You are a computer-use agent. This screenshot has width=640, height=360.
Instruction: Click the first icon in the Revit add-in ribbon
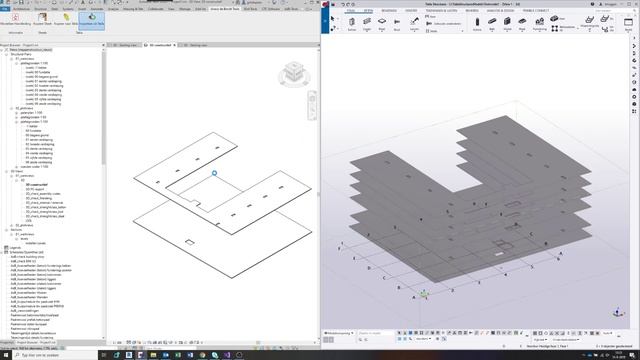15,19
